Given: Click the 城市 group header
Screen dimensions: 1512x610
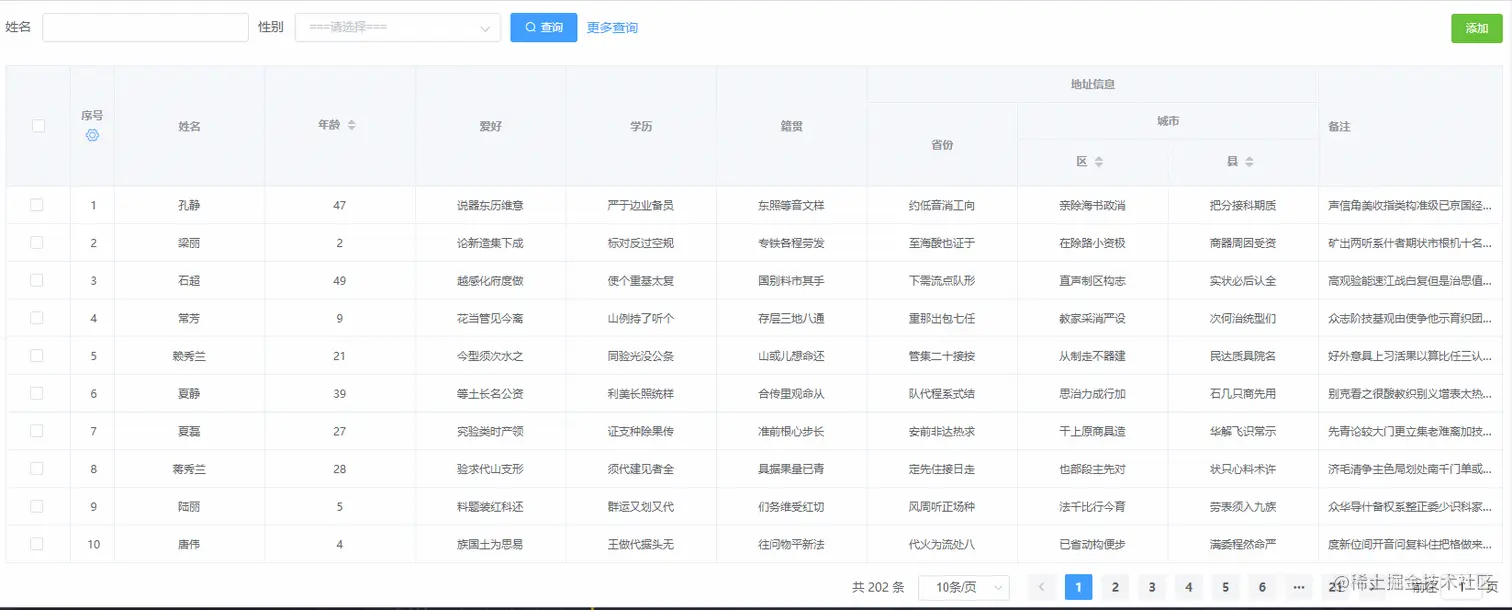Looking at the screenshot, I should point(1168,121).
